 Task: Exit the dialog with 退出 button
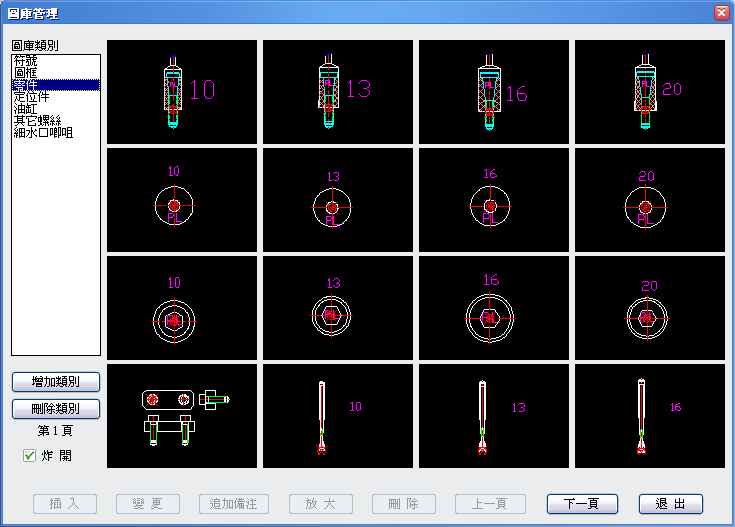(671, 504)
